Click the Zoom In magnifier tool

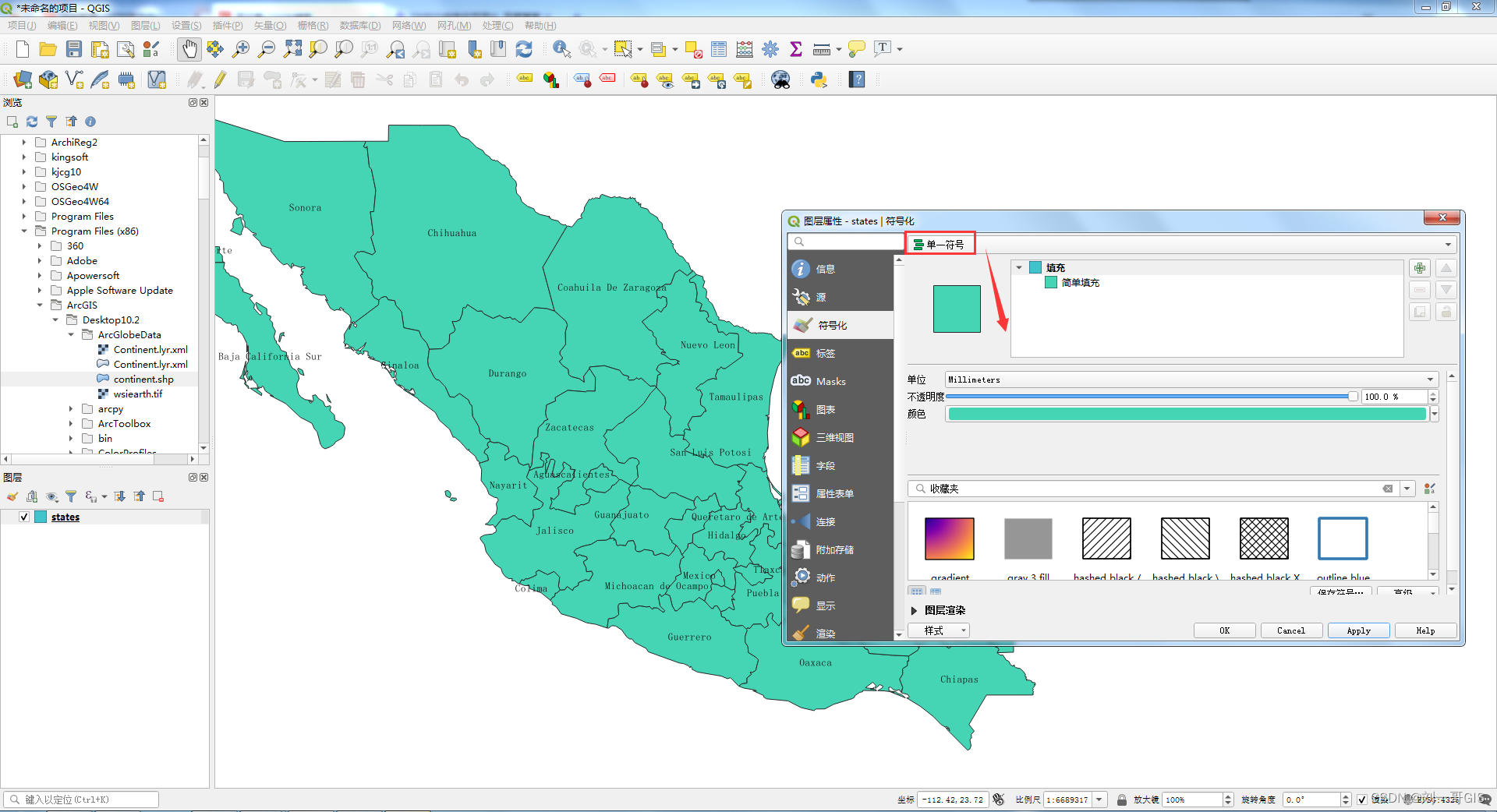point(241,49)
